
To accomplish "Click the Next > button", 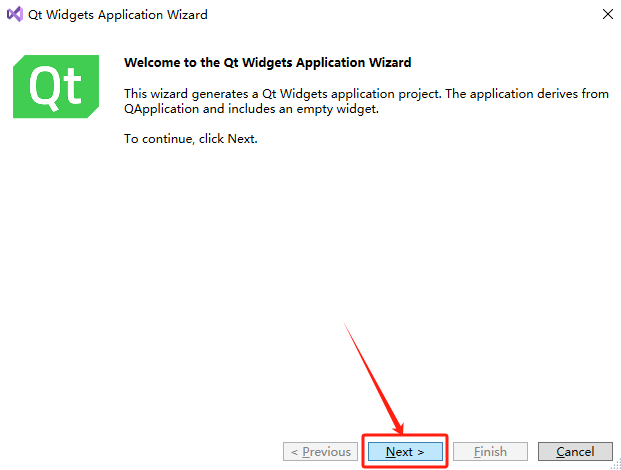I will pos(405,451).
